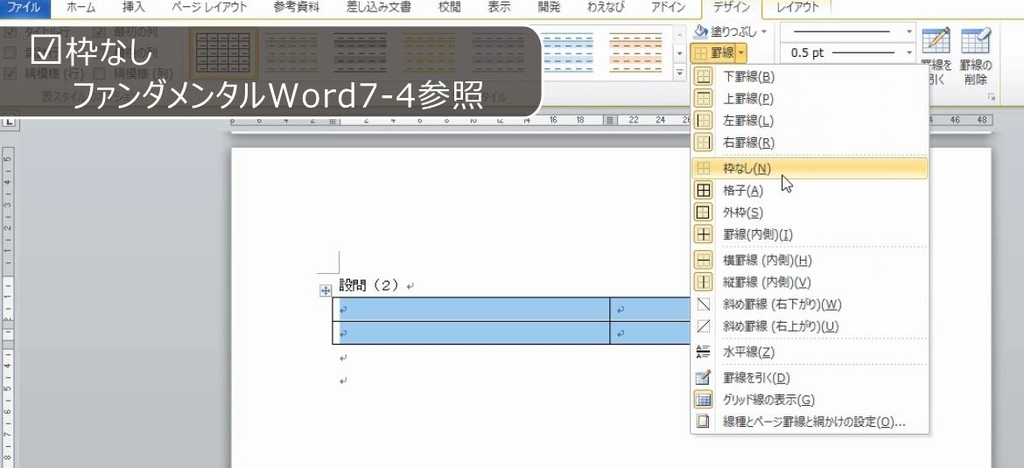Click the ruler tab stop selector
1024x468 pixels.
coord(9,121)
